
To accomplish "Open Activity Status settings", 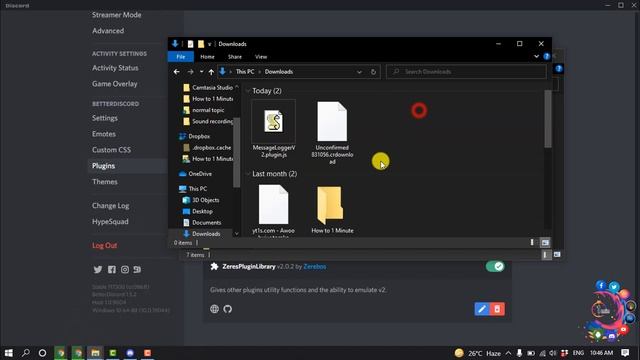I will pos(115,68).
